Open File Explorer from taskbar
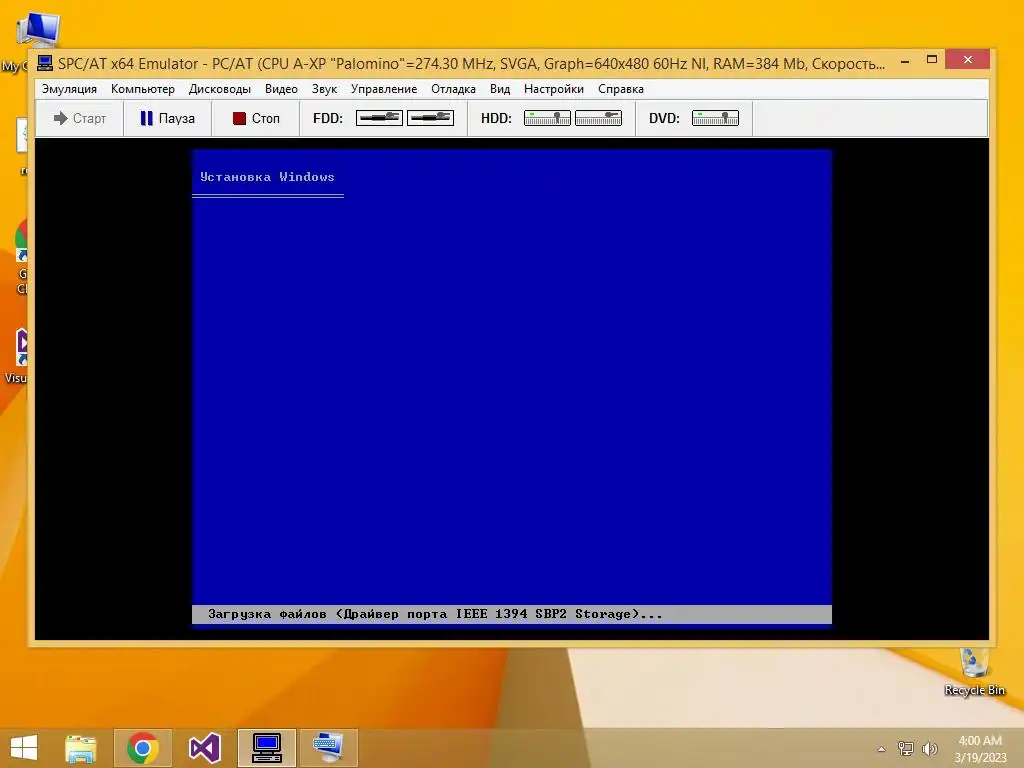Viewport: 1024px width, 768px height. (x=81, y=748)
